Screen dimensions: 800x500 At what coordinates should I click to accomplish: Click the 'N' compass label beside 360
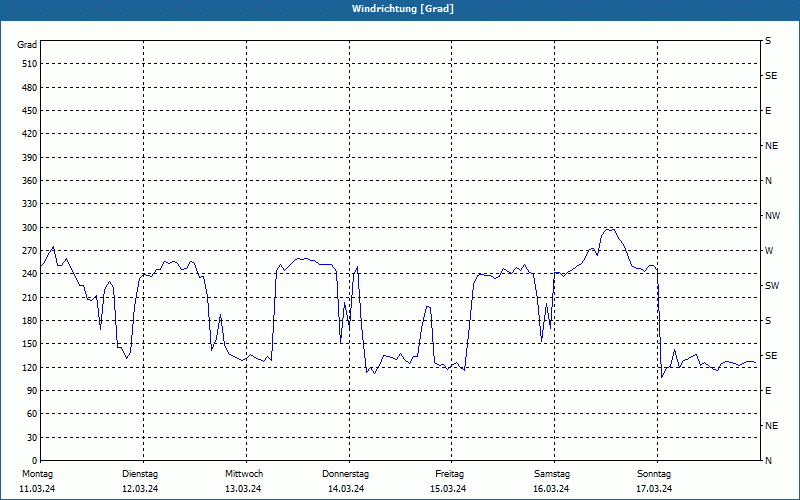768,181
